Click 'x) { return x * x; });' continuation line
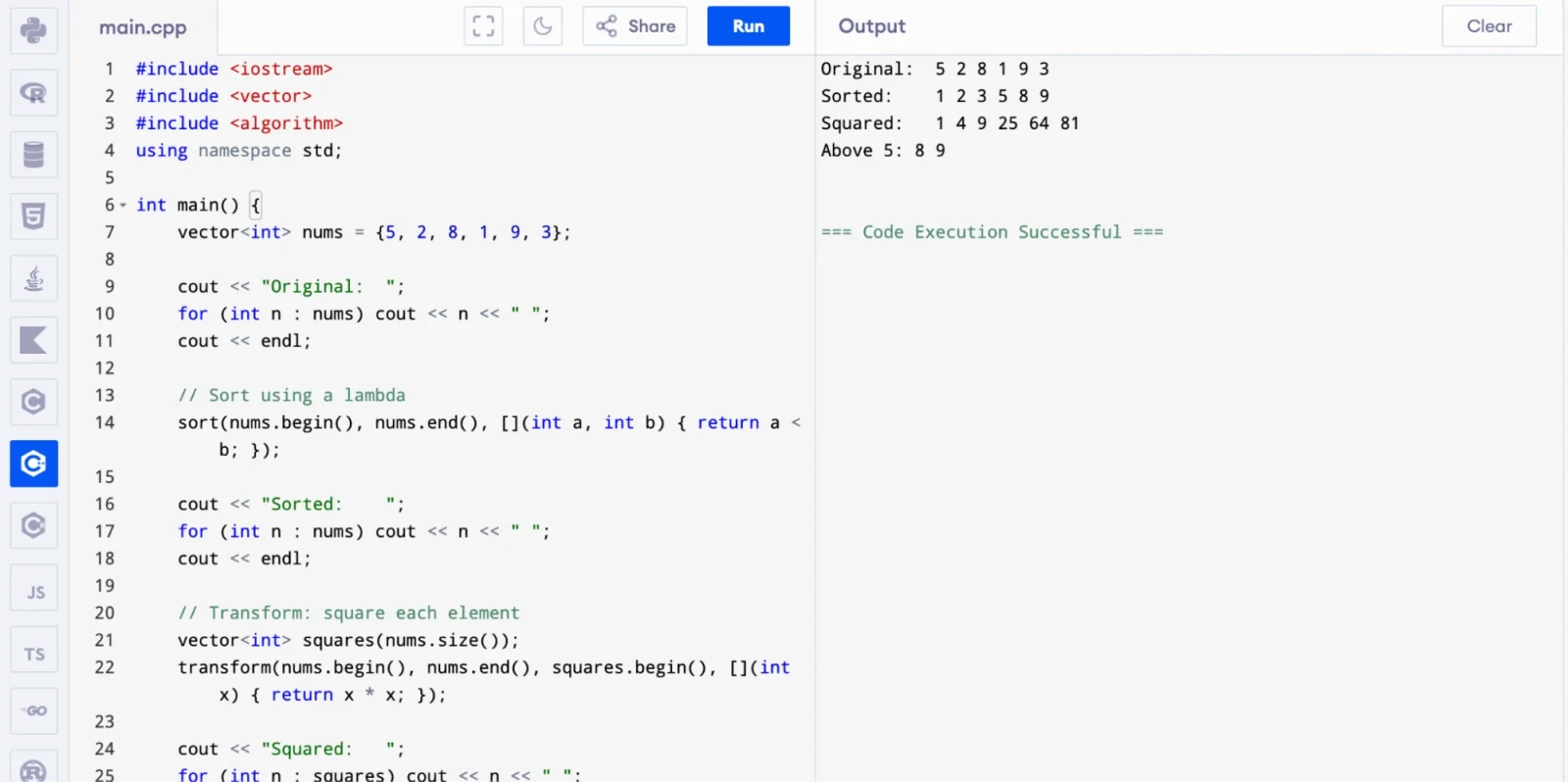This screenshot has height=782, width=1568. point(332,695)
